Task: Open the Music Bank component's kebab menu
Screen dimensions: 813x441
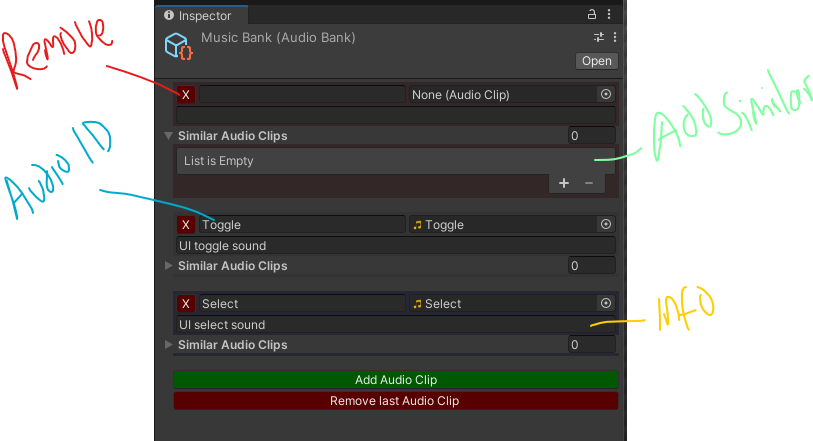Action: point(614,37)
